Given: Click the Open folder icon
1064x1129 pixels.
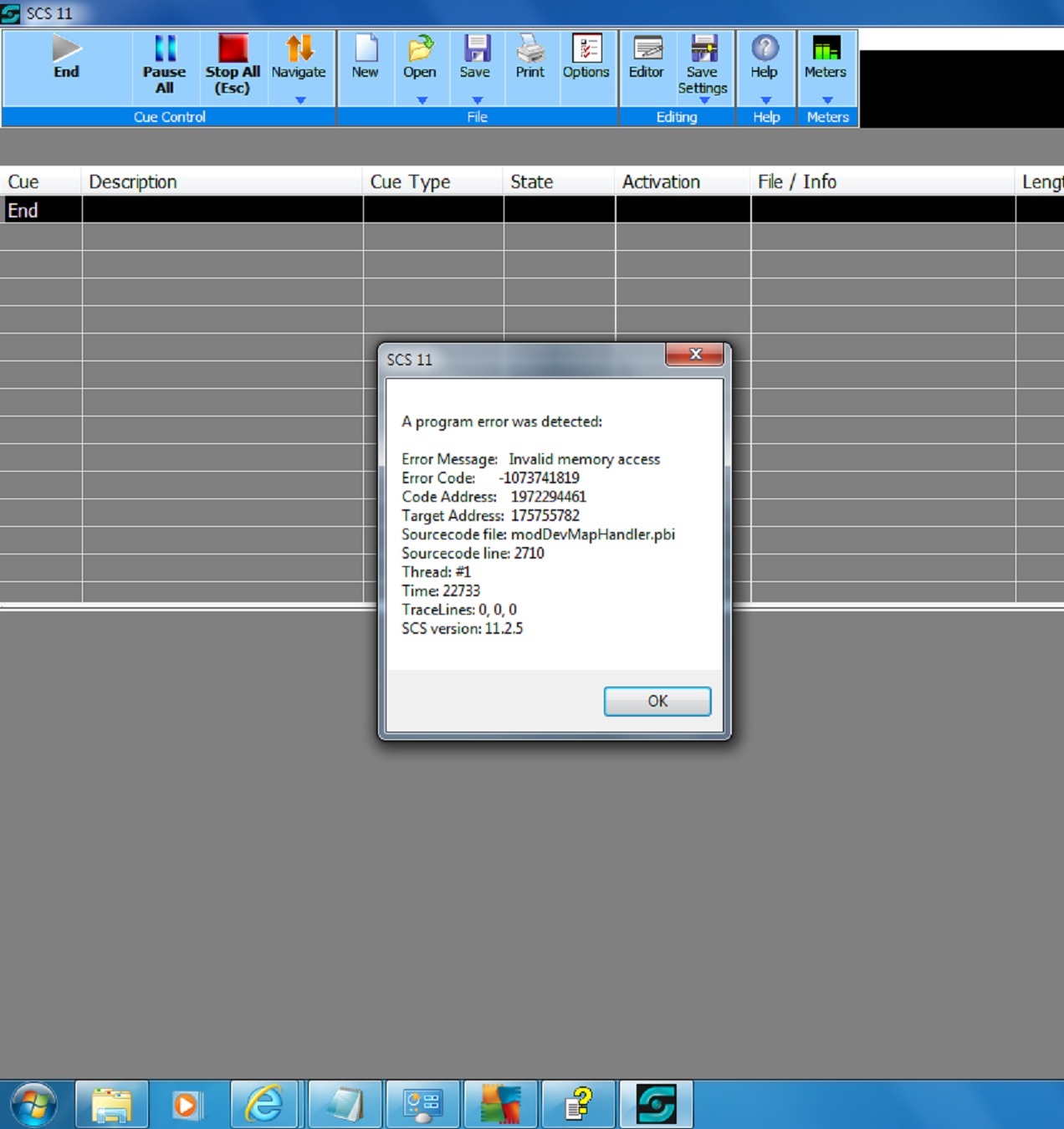Looking at the screenshot, I should coord(420,50).
